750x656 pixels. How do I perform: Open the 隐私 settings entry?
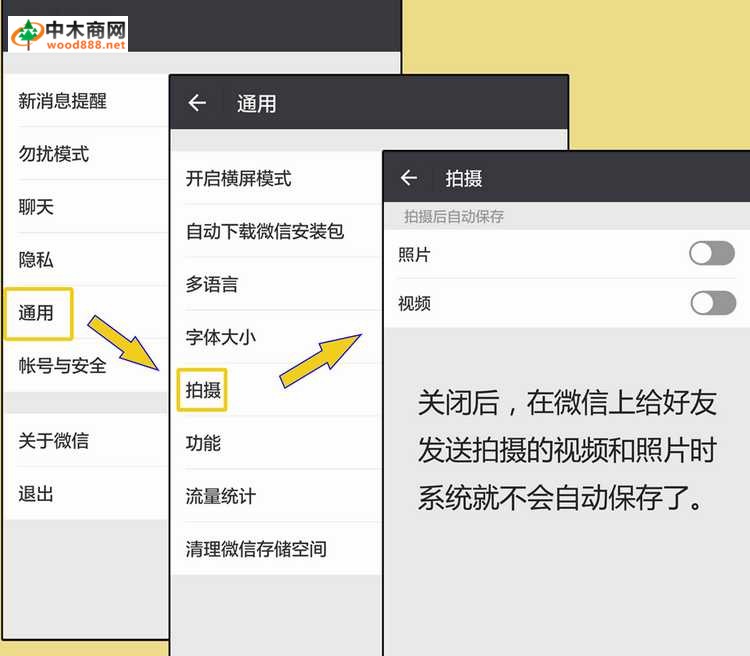coord(86,260)
